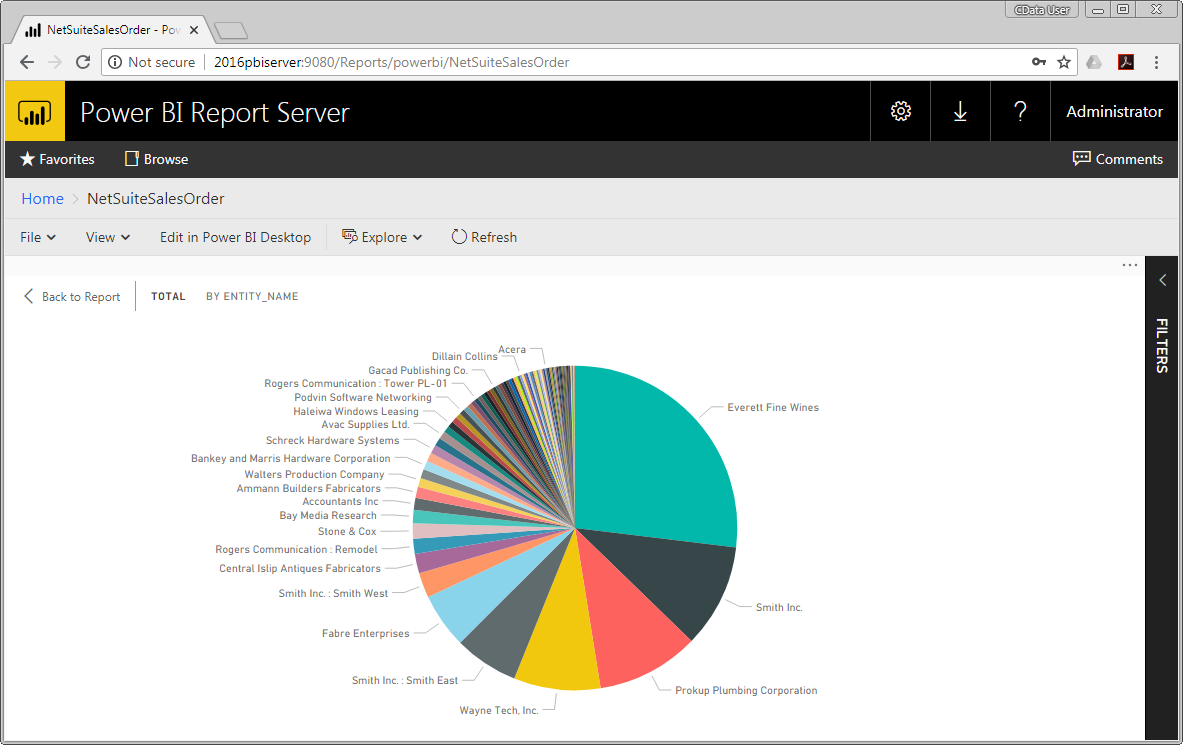Viewport: 1183px width, 745px height.
Task: Expand the Filters pane chevron
Action: [x=1162, y=281]
